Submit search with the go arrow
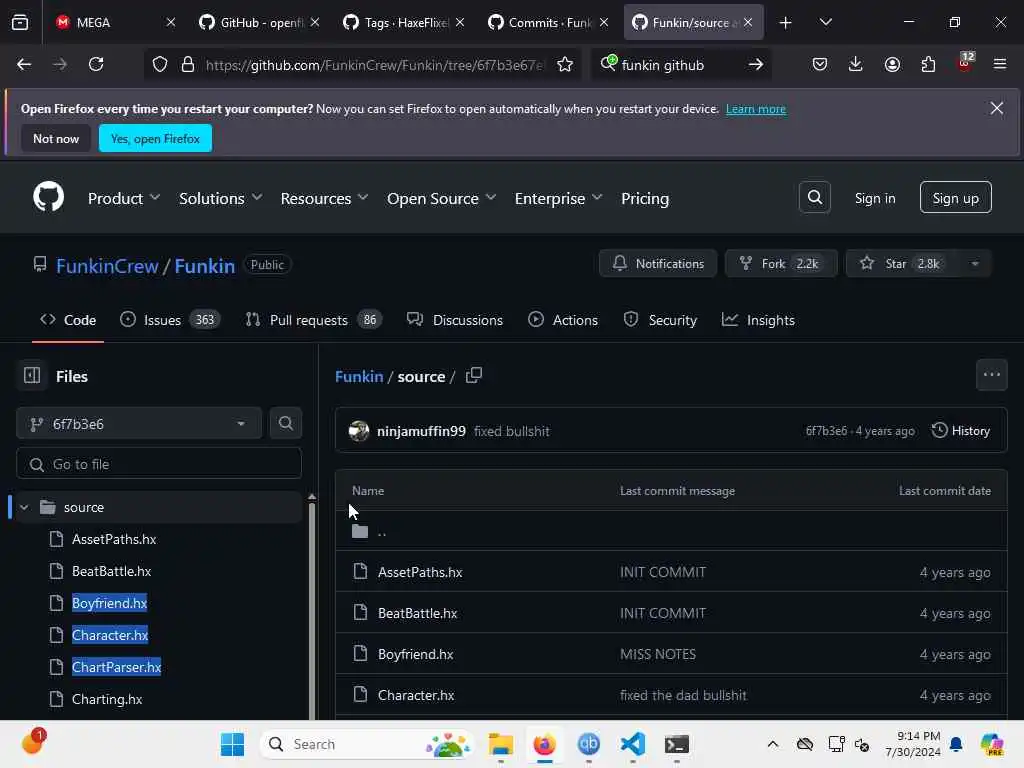 click(756, 64)
